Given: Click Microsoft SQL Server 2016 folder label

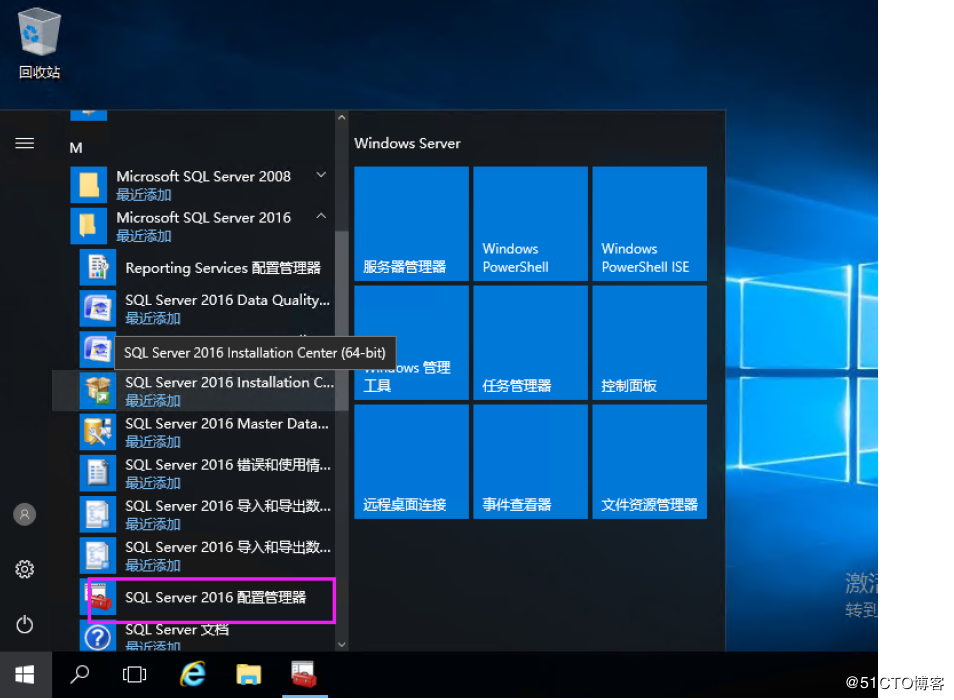Looking at the screenshot, I should coord(204,218).
